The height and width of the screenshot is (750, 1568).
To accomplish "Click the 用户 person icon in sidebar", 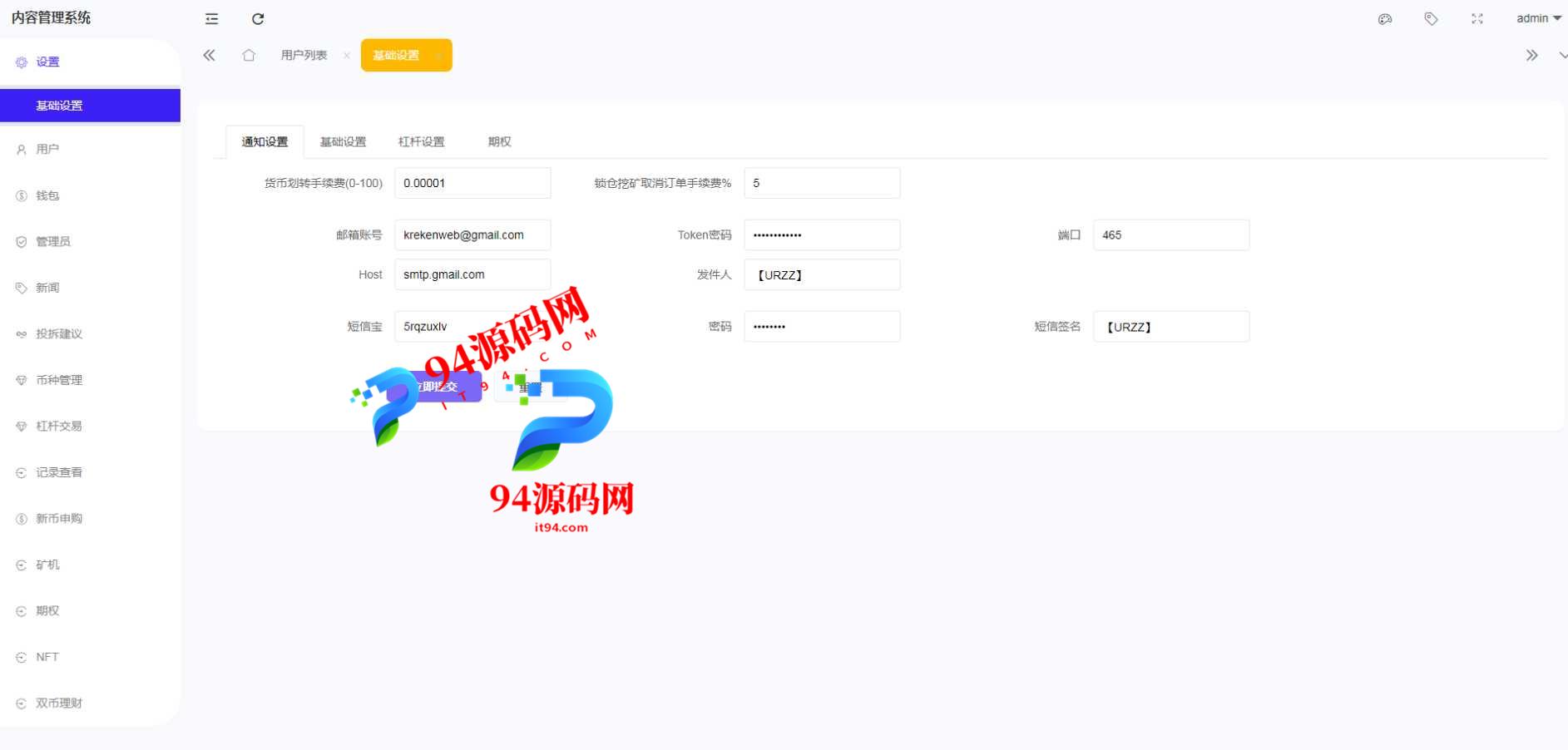I will coord(22,150).
